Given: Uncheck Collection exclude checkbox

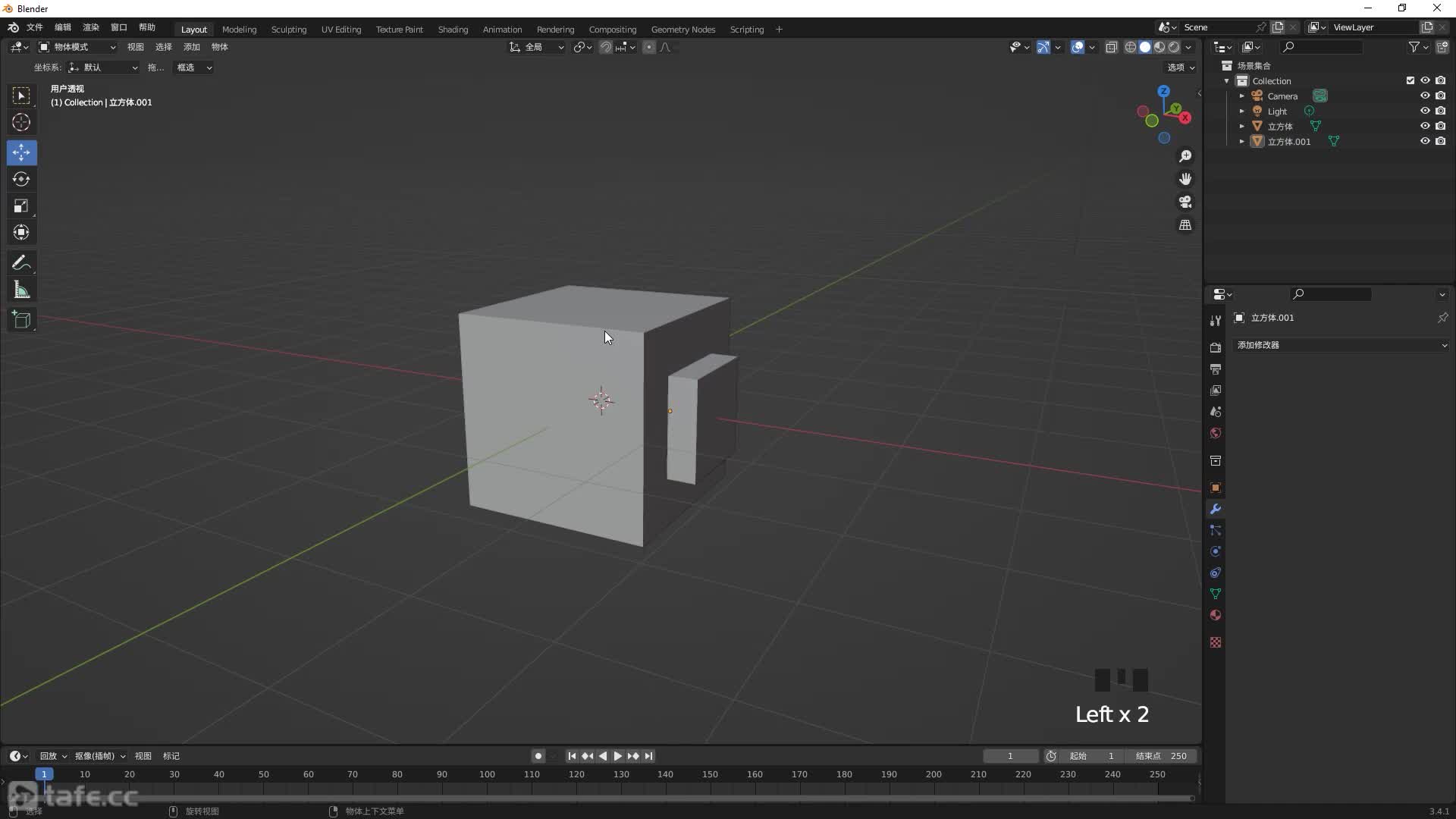Looking at the screenshot, I should point(1410,80).
